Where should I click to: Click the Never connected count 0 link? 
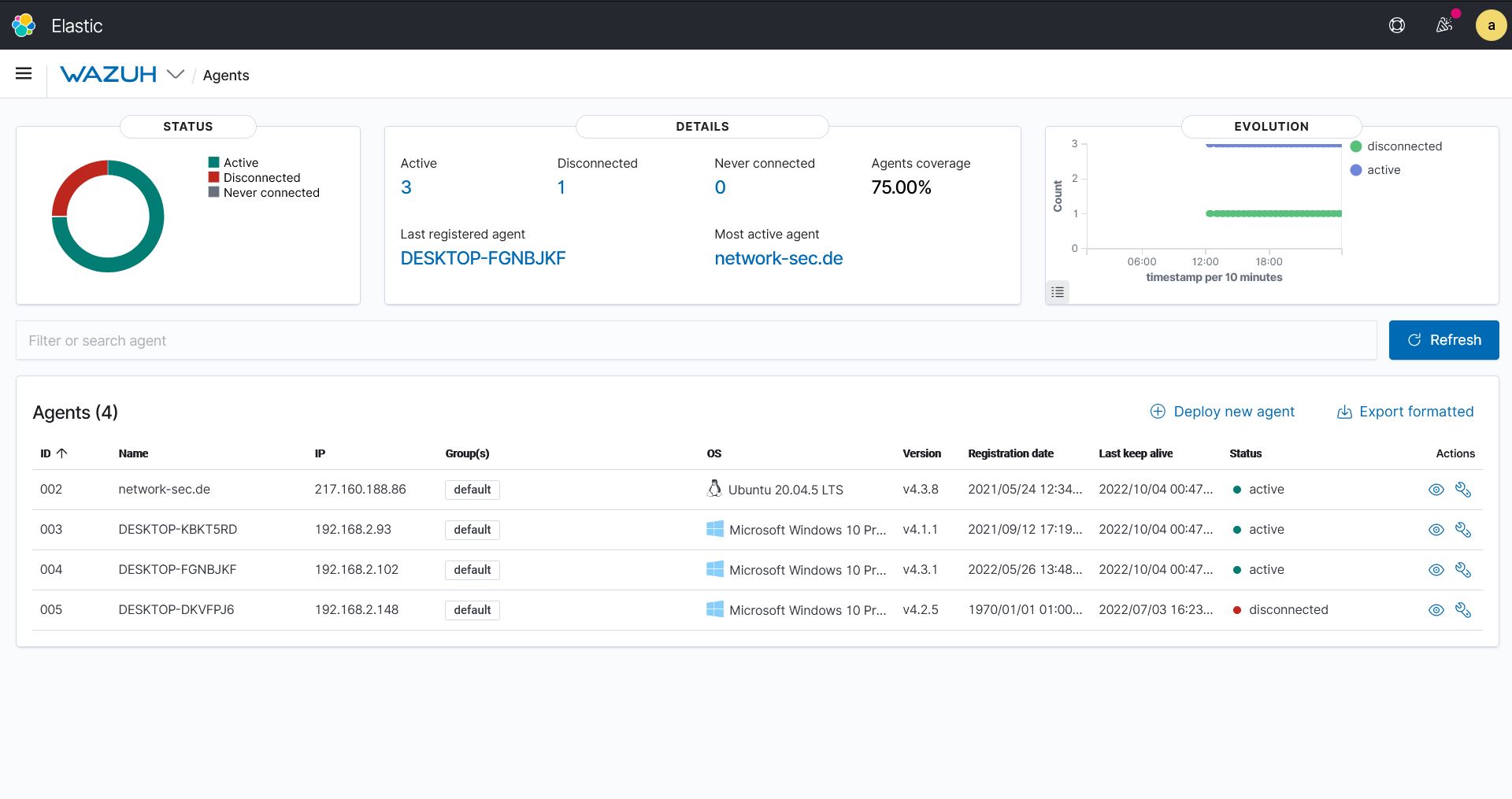tap(720, 187)
